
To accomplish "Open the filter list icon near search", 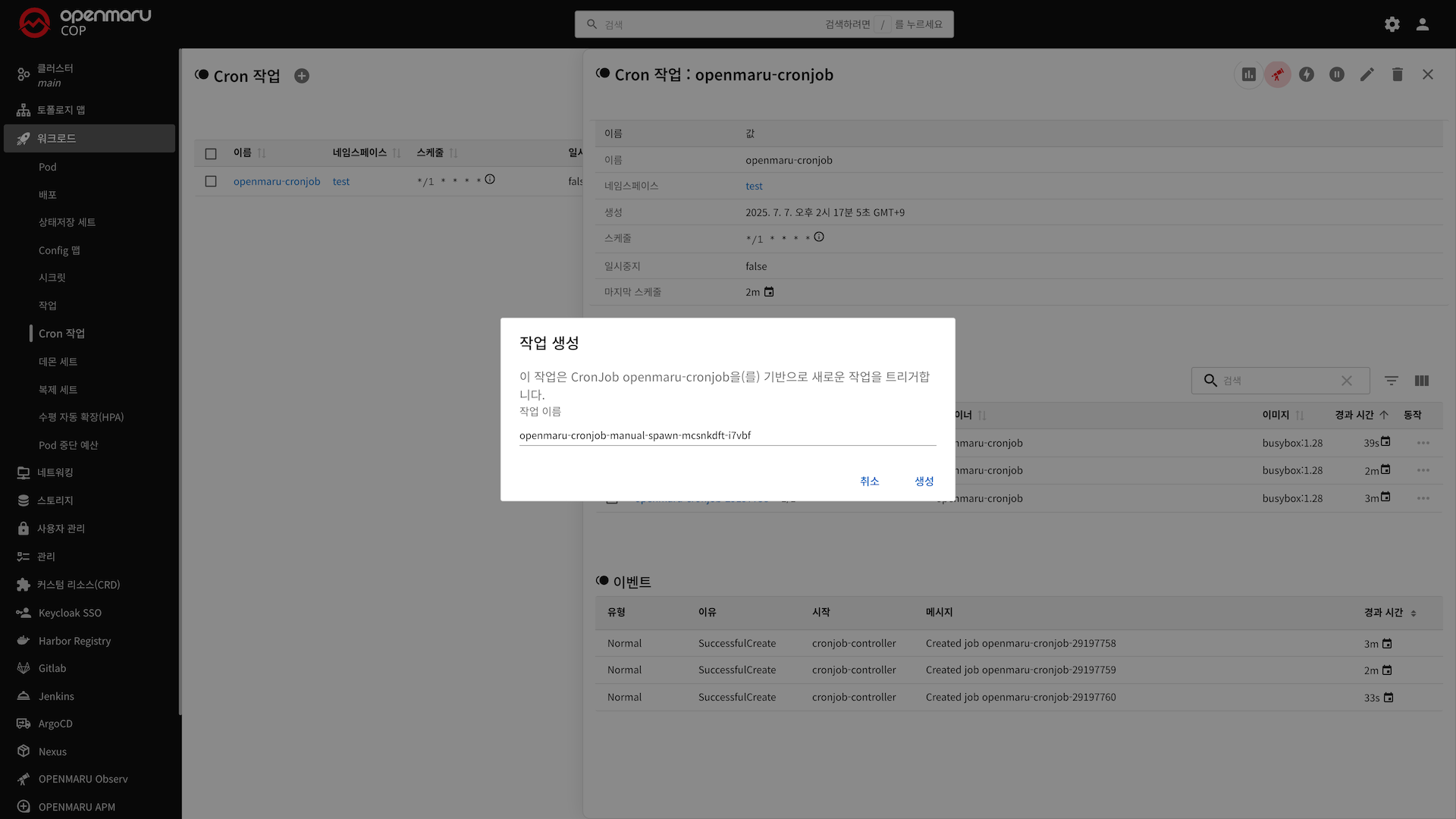I will click(x=1391, y=381).
